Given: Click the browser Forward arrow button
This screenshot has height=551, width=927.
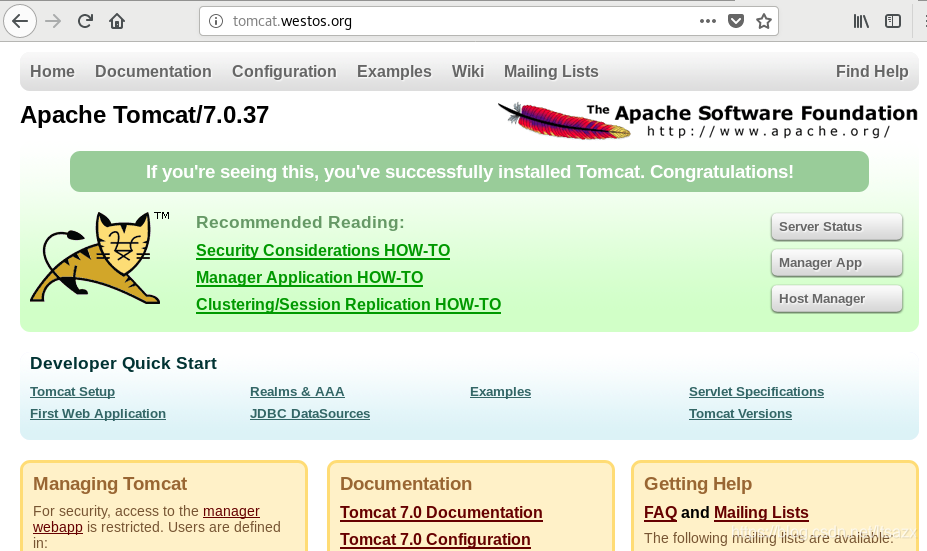Looking at the screenshot, I should pyautogui.click(x=53, y=21).
